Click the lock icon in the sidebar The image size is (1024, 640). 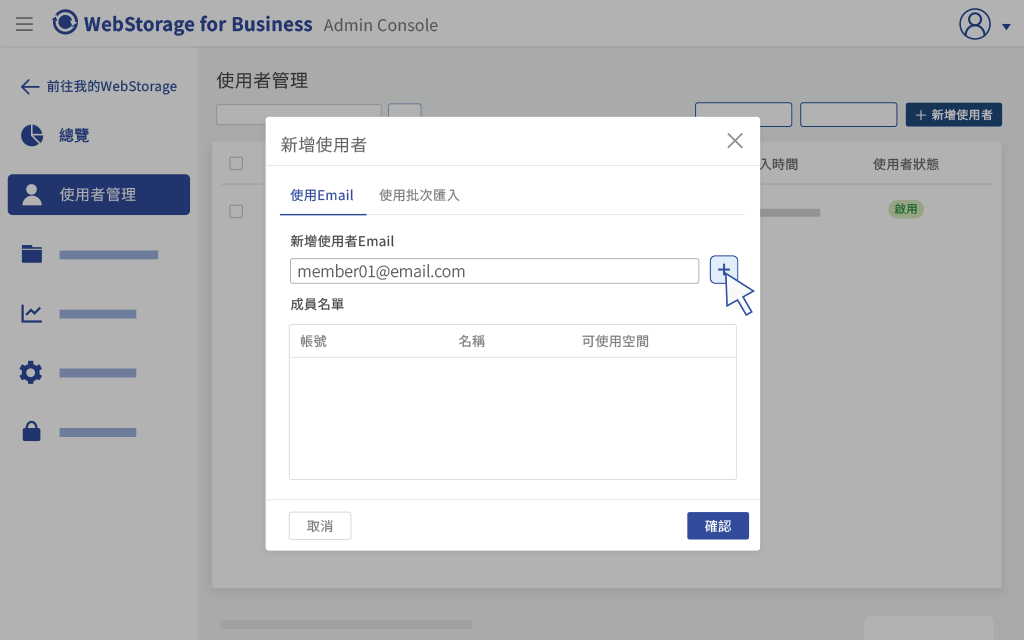(x=31, y=431)
